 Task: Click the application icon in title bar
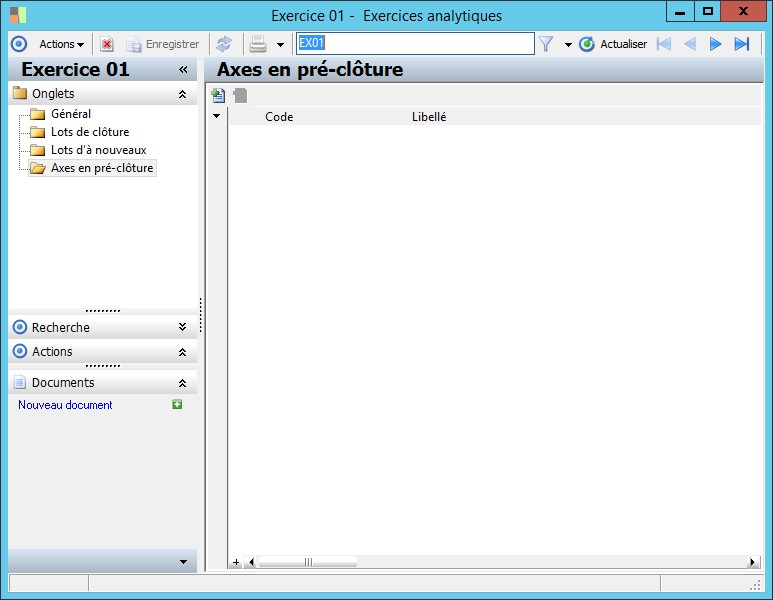[18, 15]
